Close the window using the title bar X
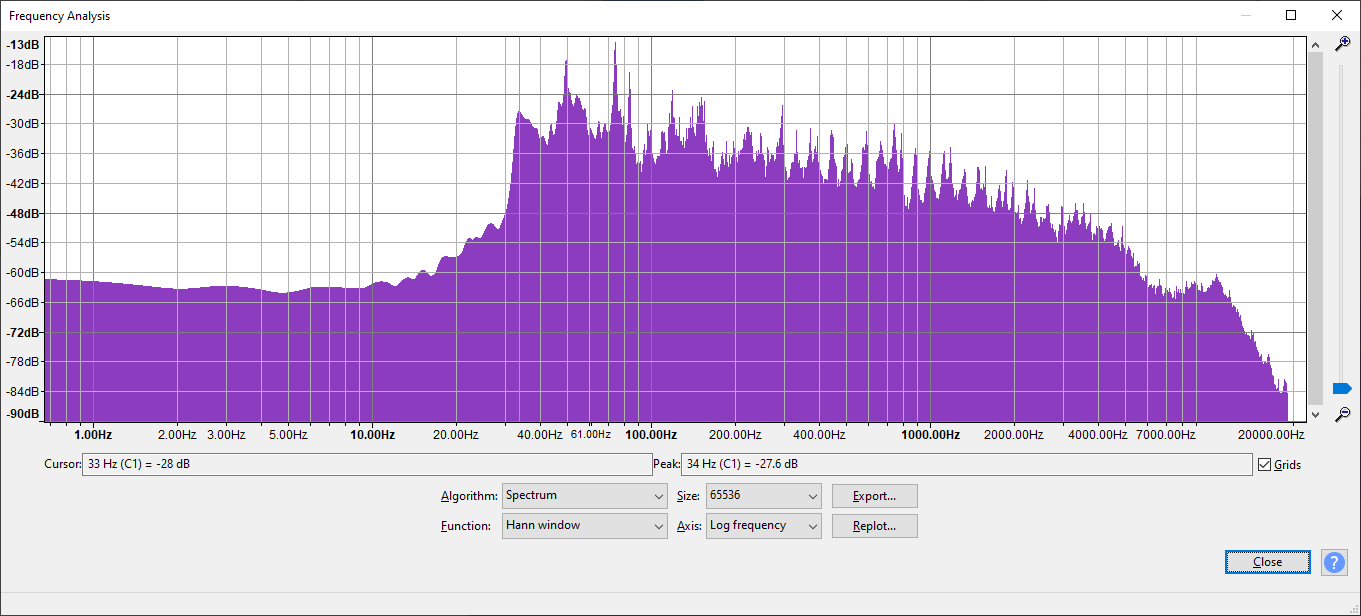The width and height of the screenshot is (1361, 616). (1337, 15)
